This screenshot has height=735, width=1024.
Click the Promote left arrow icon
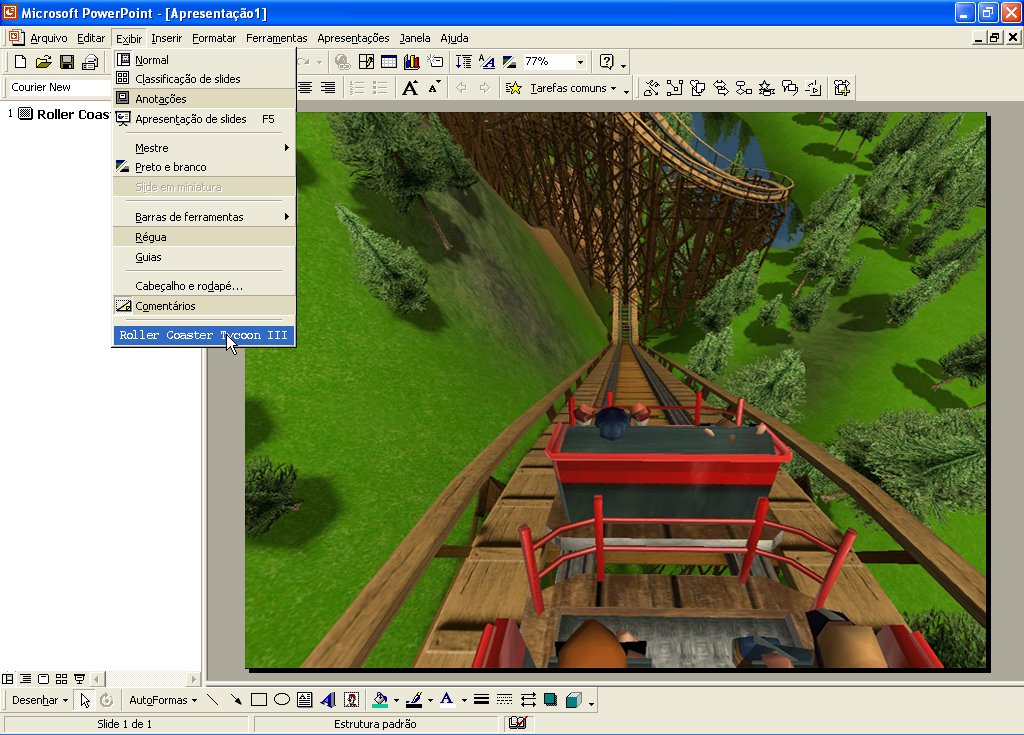tap(461, 88)
